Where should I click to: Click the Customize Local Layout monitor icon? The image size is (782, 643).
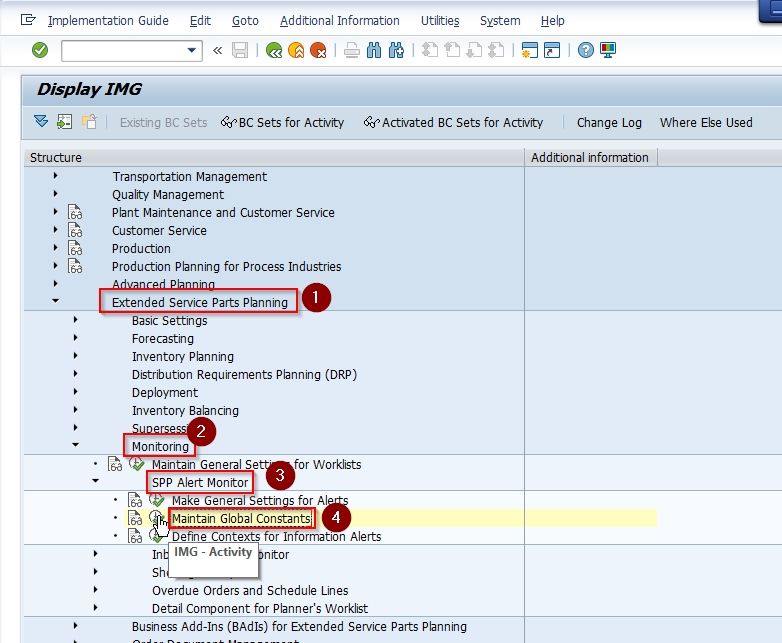point(608,50)
